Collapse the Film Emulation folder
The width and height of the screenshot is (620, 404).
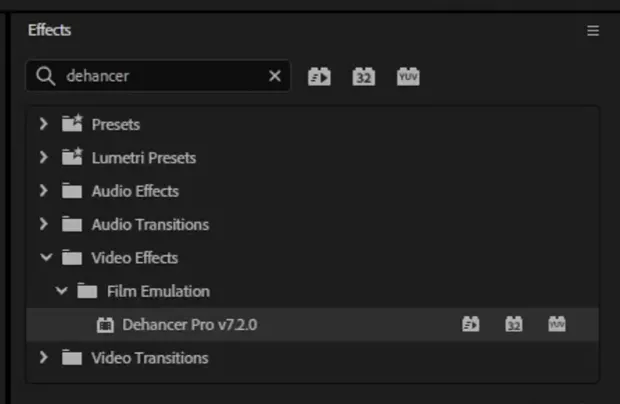(62, 292)
